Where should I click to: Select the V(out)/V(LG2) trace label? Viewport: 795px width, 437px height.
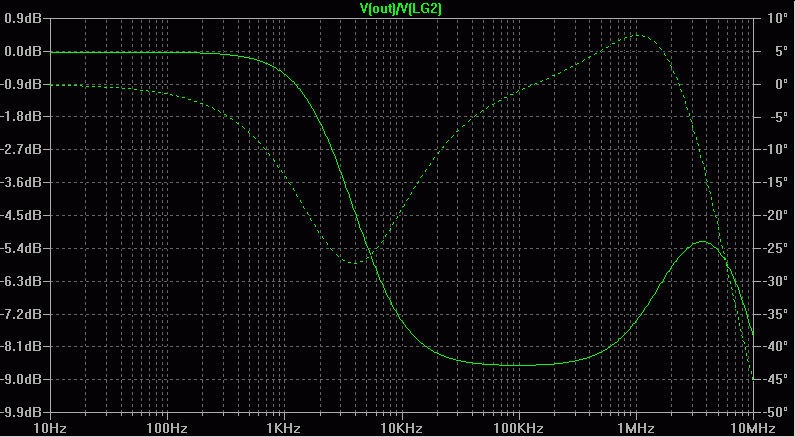pyautogui.click(x=401, y=8)
